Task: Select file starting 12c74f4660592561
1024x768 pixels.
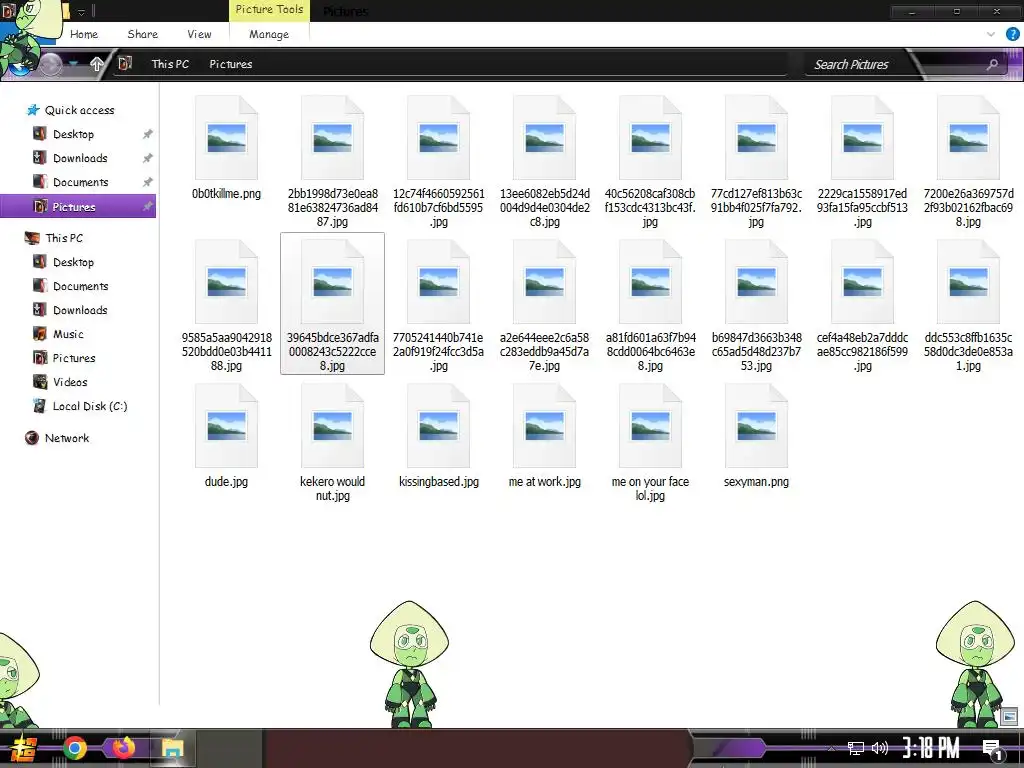Action: [438, 160]
